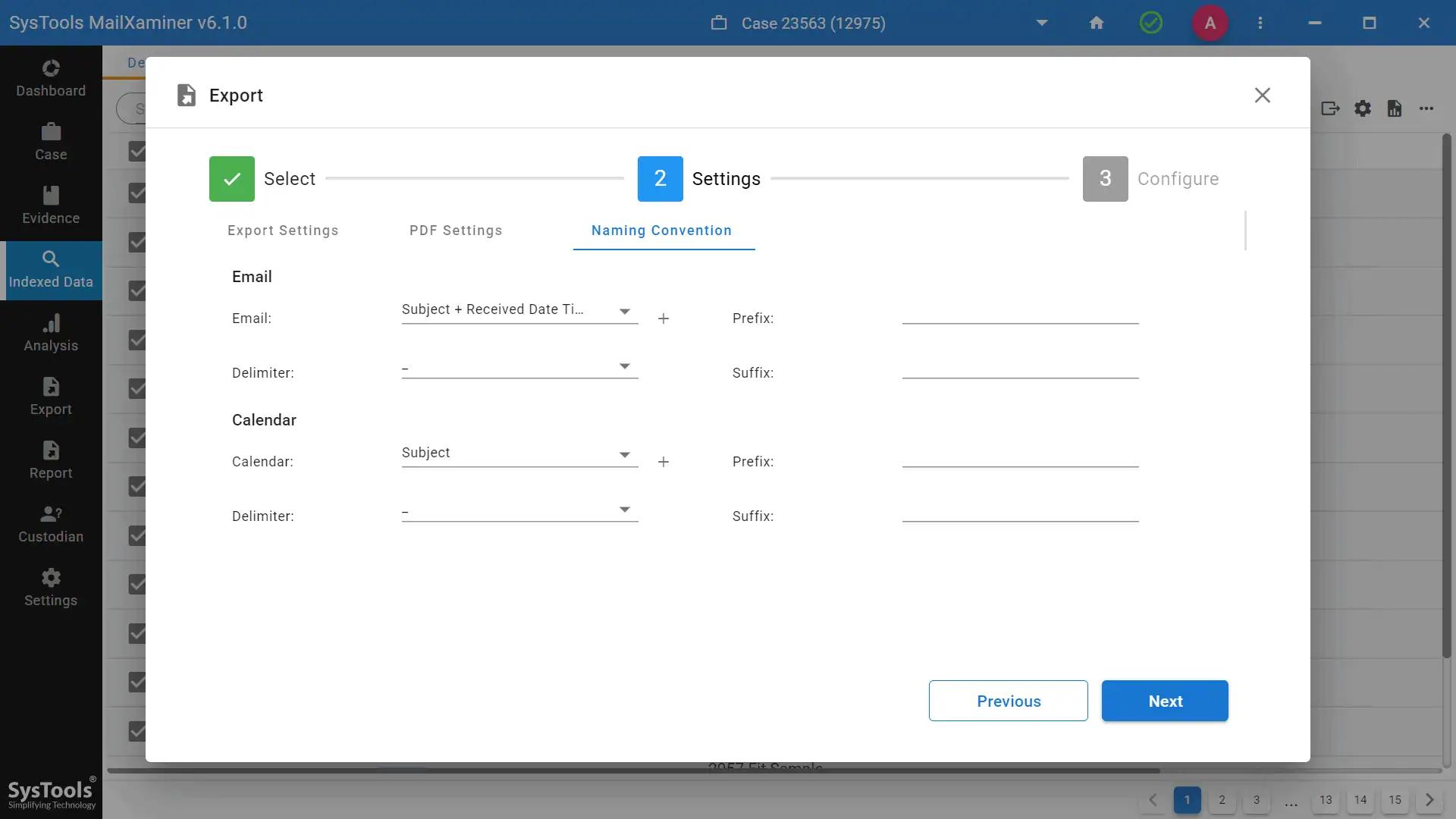The image size is (1456, 819).
Task: Open the Dashboard sidebar icon
Action: 51,79
